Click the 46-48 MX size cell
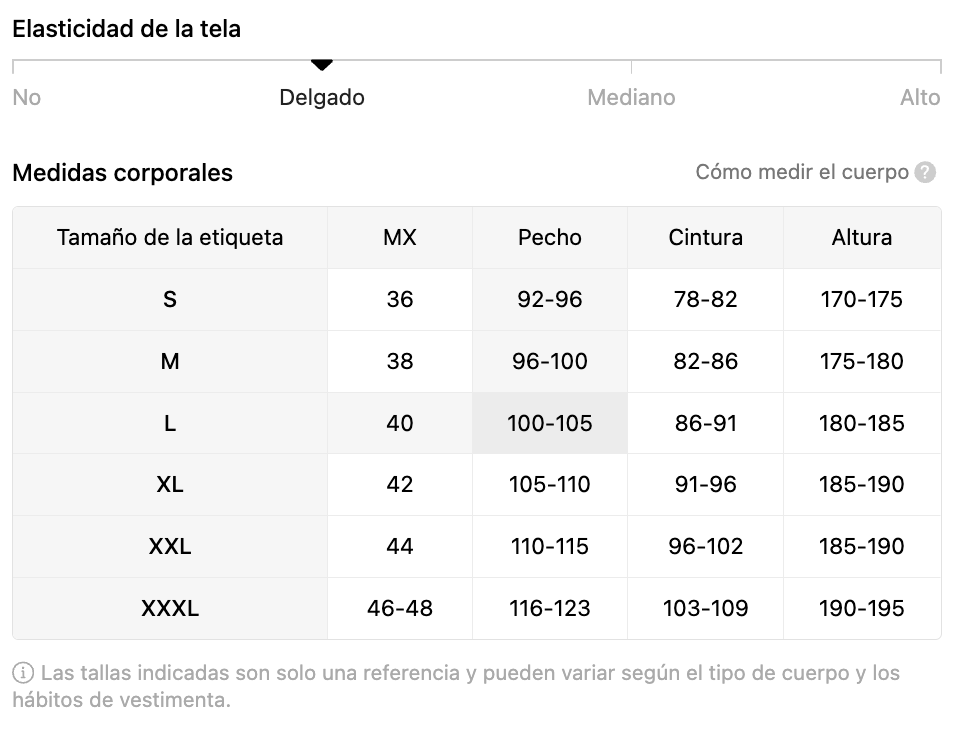This screenshot has height=742, width=960. point(400,608)
